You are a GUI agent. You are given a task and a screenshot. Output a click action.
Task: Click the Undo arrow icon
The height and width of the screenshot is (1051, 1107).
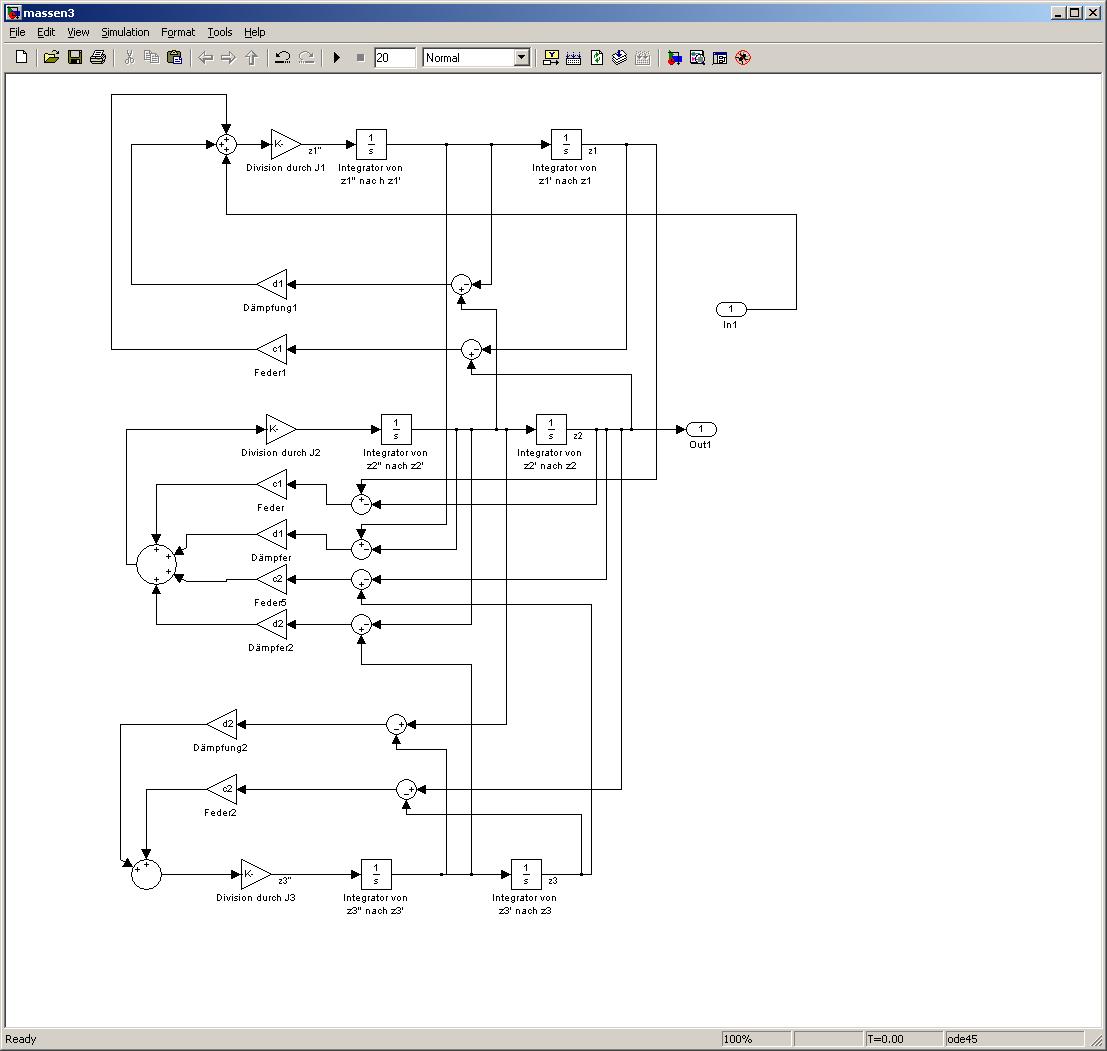click(283, 58)
